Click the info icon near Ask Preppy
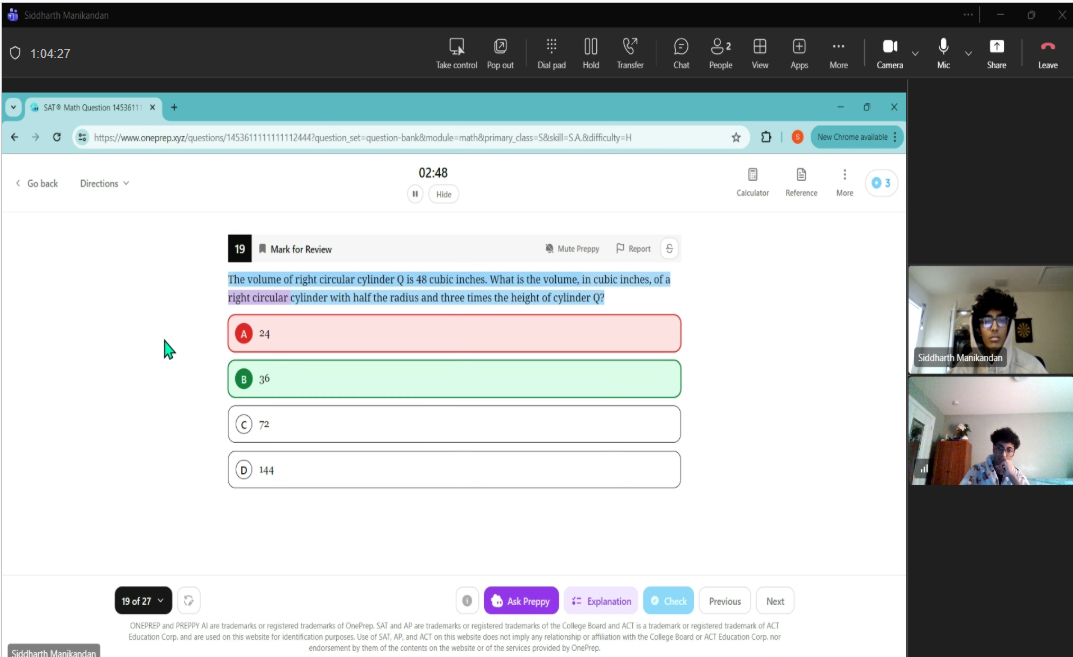This screenshot has width=1073, height=657. click(467, 601)
